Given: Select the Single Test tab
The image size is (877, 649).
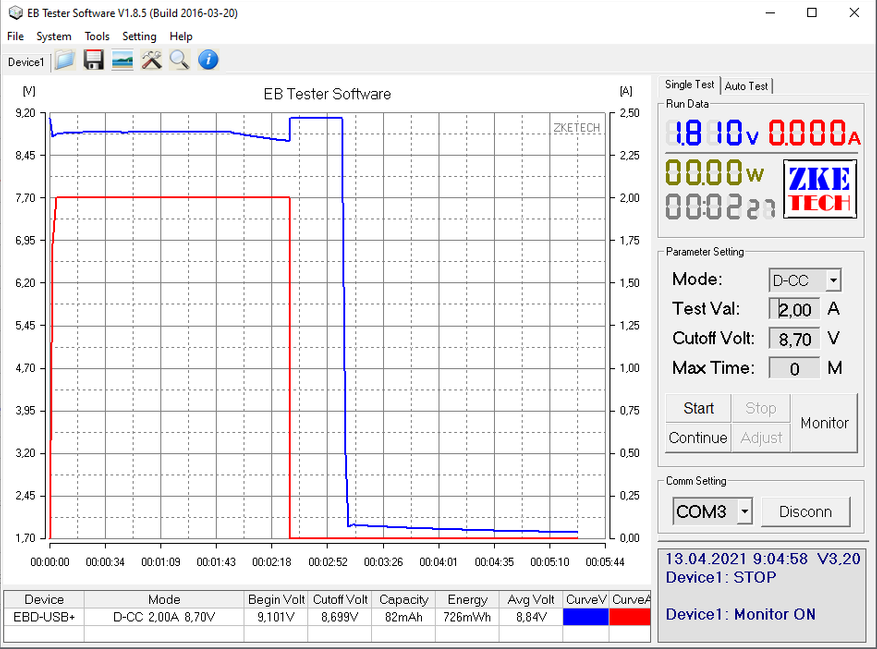Looking at the screenshot, I should coord(689,85).
